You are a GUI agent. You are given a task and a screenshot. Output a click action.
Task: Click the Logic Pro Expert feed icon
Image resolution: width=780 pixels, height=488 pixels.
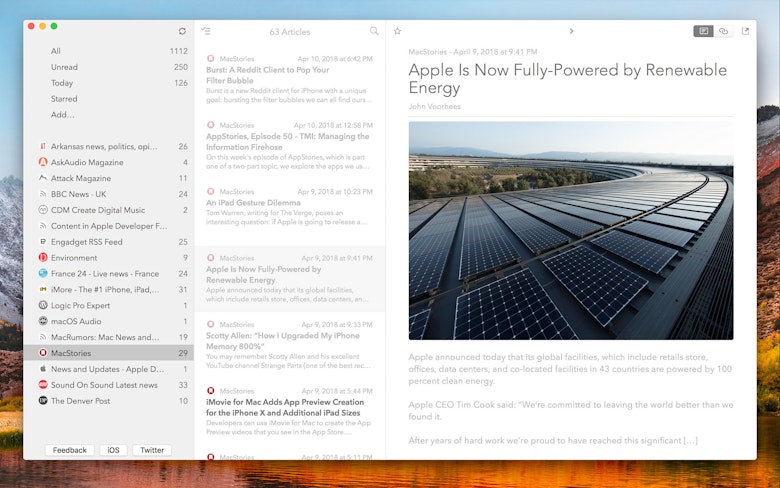(x=43, y=305)
